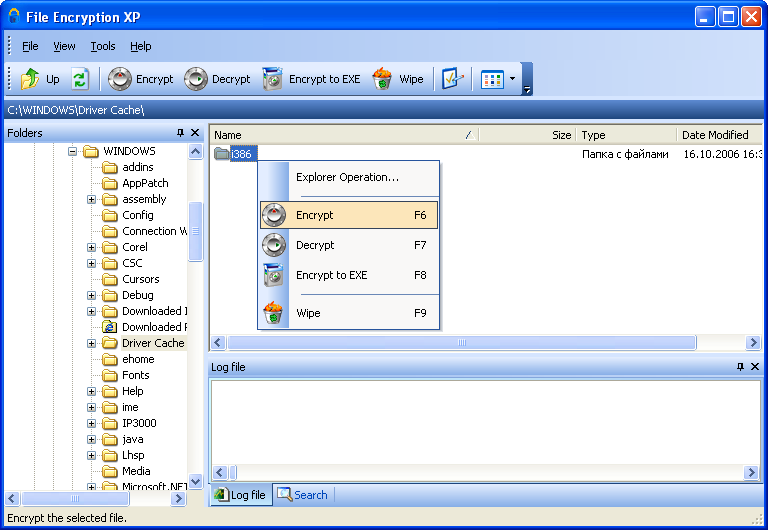Expand the Debug folder node

click(92, 295)
